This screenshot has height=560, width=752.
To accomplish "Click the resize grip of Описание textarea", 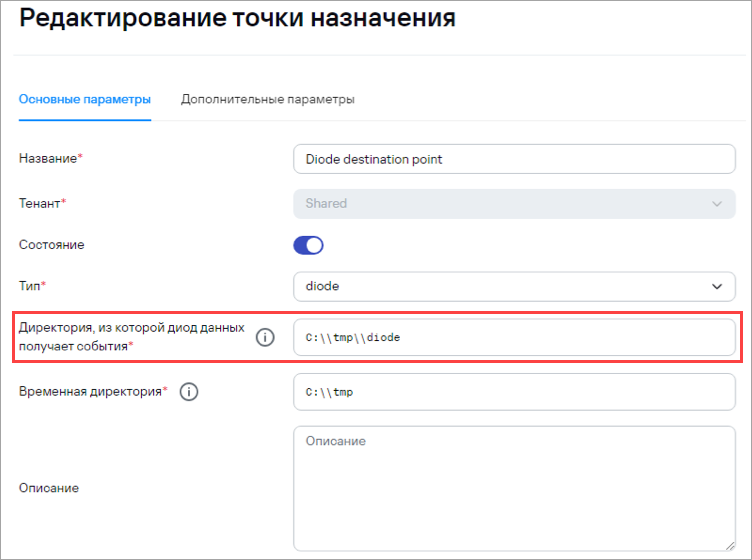I will tap(730, 546).
